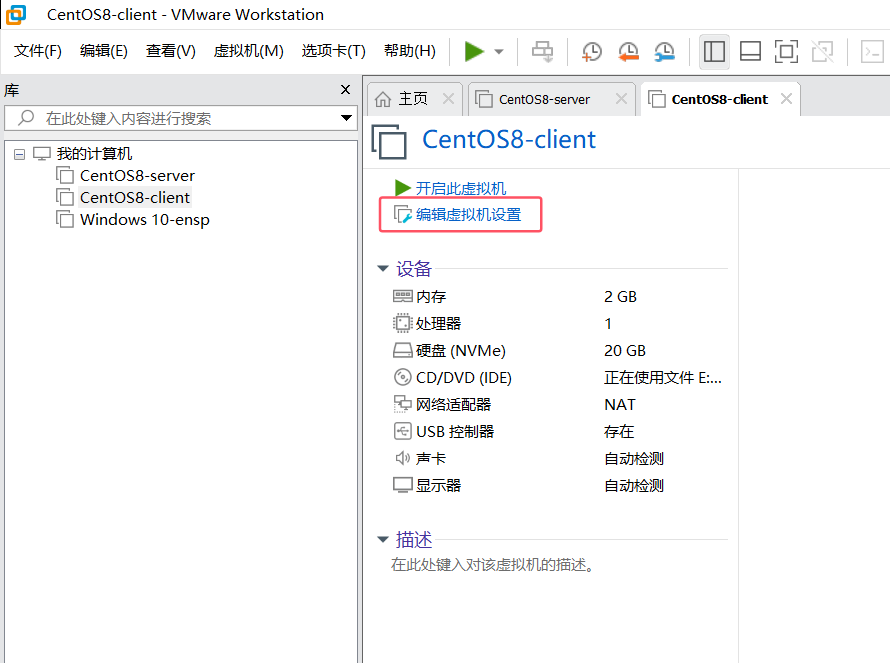Viewport: 890px width, 663px height.
Task: Click the CD/DVD (IDE) disc icon
Action: tap(402, 377)
